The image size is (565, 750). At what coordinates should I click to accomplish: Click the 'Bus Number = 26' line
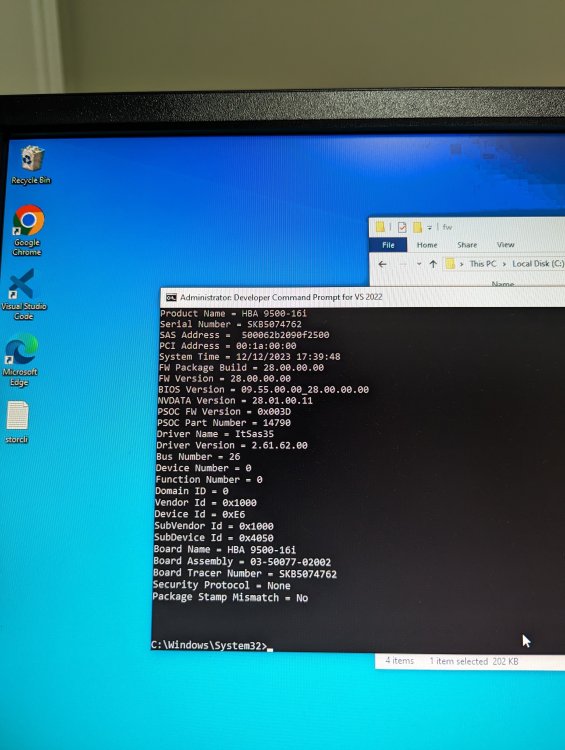point(198,457)
